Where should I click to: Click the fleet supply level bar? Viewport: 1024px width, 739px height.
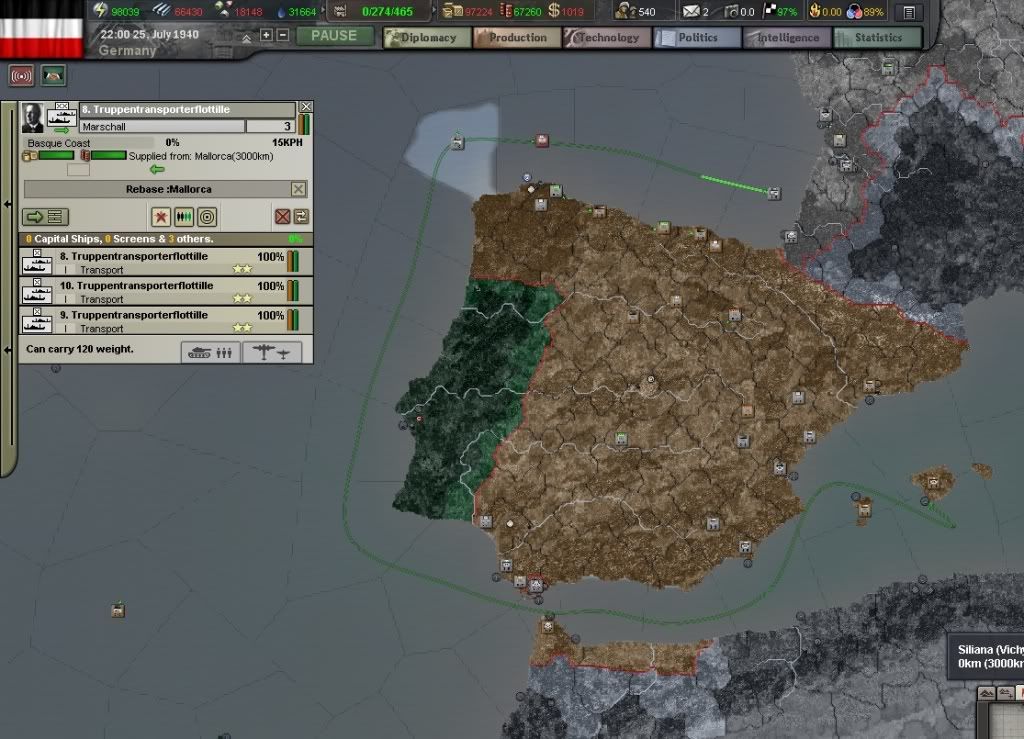pyautogui.click(x=56, y=155)
